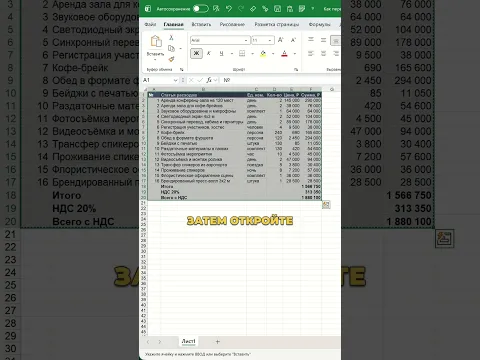Expand the Name Box dropdown arrow

pos(176,80)
